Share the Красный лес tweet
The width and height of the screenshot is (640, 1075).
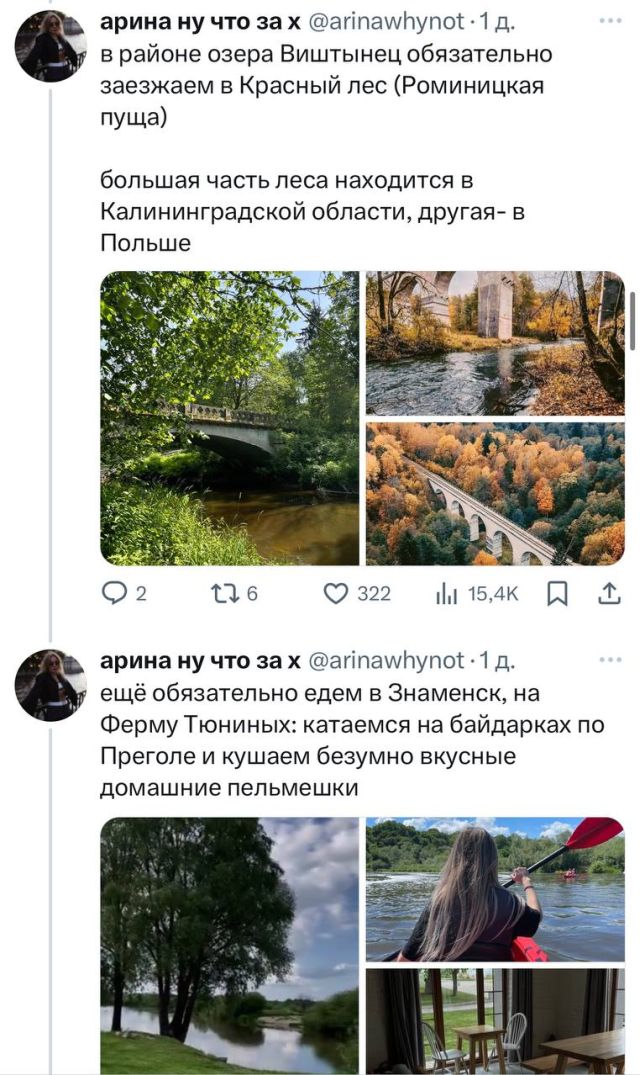[607, 594]
